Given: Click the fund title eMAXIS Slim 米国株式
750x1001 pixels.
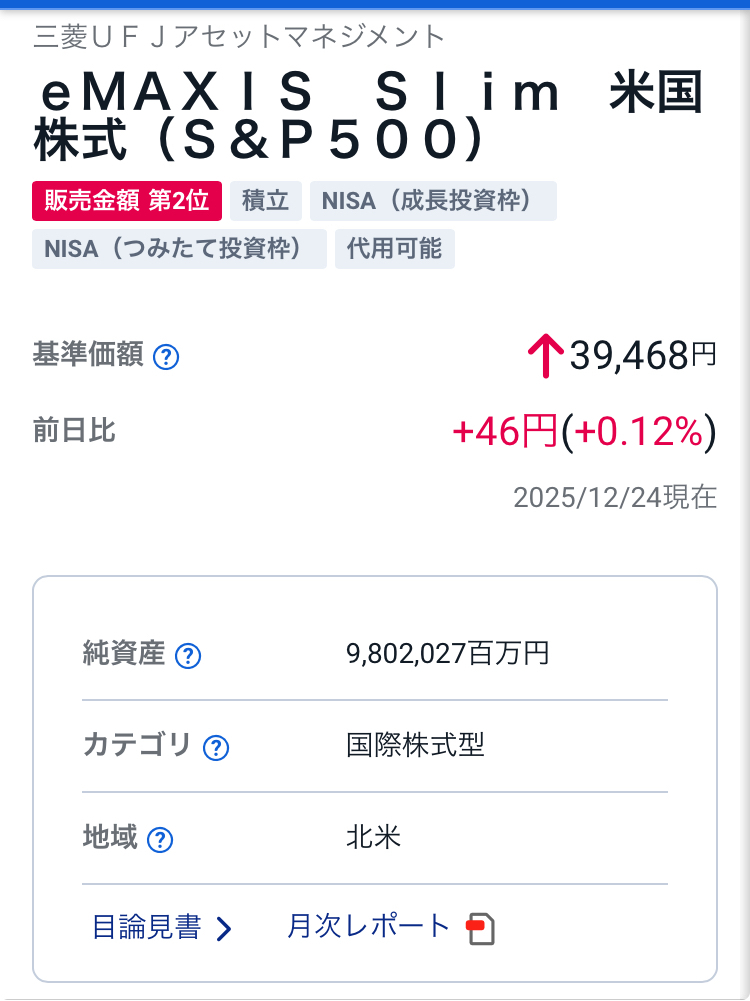Looking at the screenshot, I should click(x=369, y=116).
